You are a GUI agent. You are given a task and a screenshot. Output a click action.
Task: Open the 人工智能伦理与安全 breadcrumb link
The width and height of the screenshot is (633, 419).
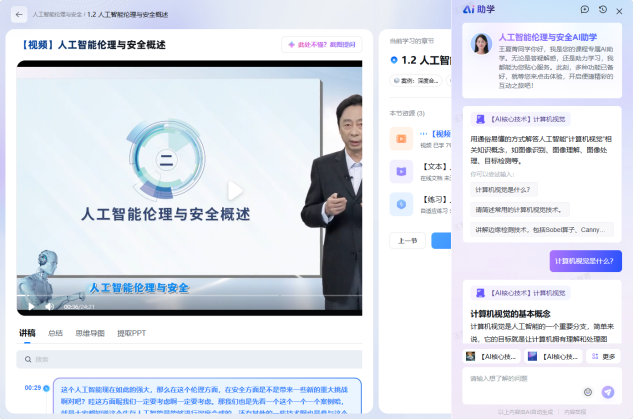coord(57,15)
